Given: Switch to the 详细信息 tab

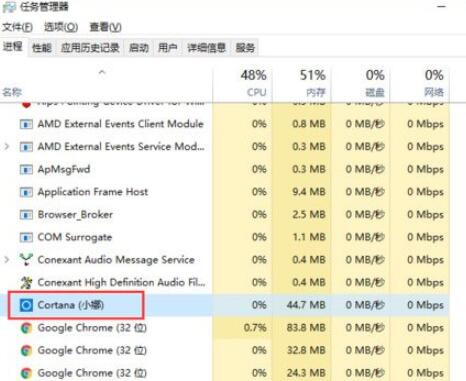Looking at the screenshot, I should tap(207, 48).
